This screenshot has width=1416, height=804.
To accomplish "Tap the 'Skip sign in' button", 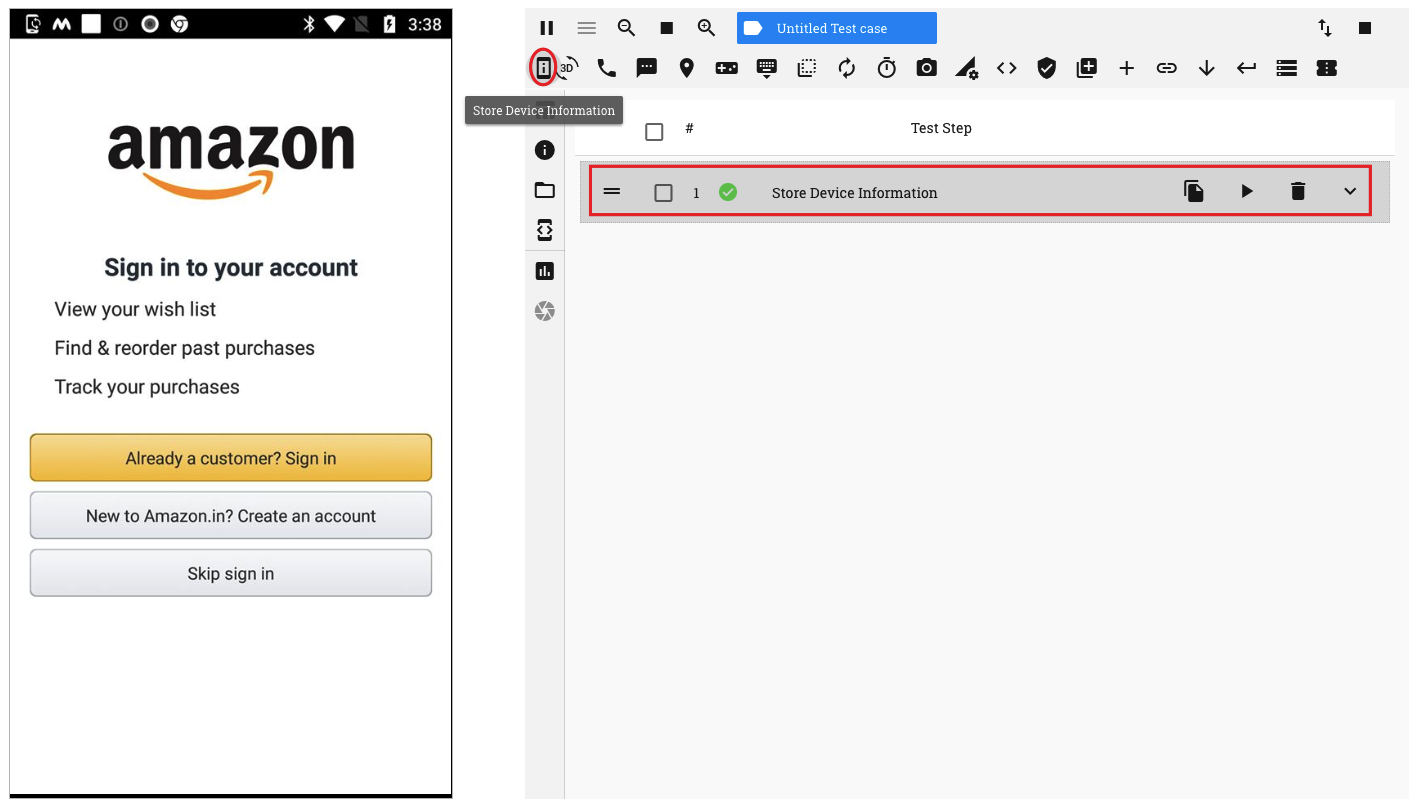I will [x=231, y=574].
